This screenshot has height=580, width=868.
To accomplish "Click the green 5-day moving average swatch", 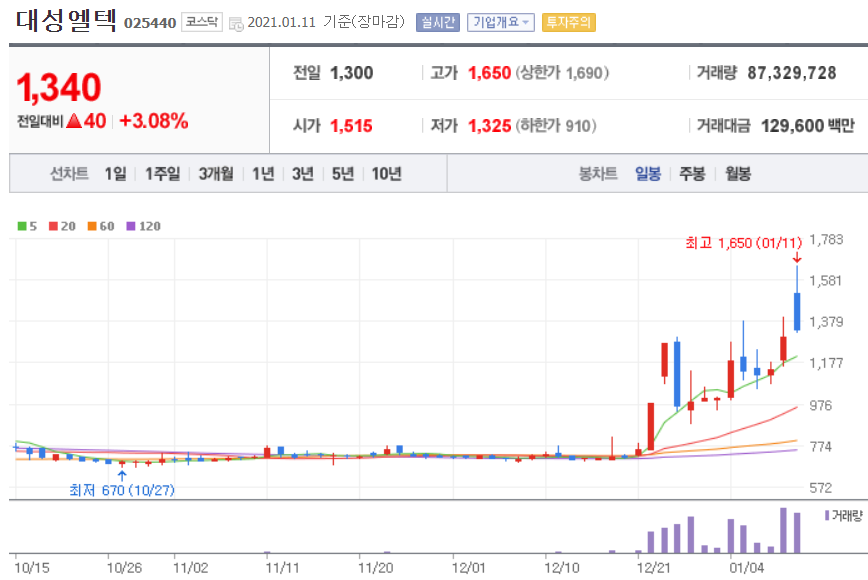I will 22,226.
